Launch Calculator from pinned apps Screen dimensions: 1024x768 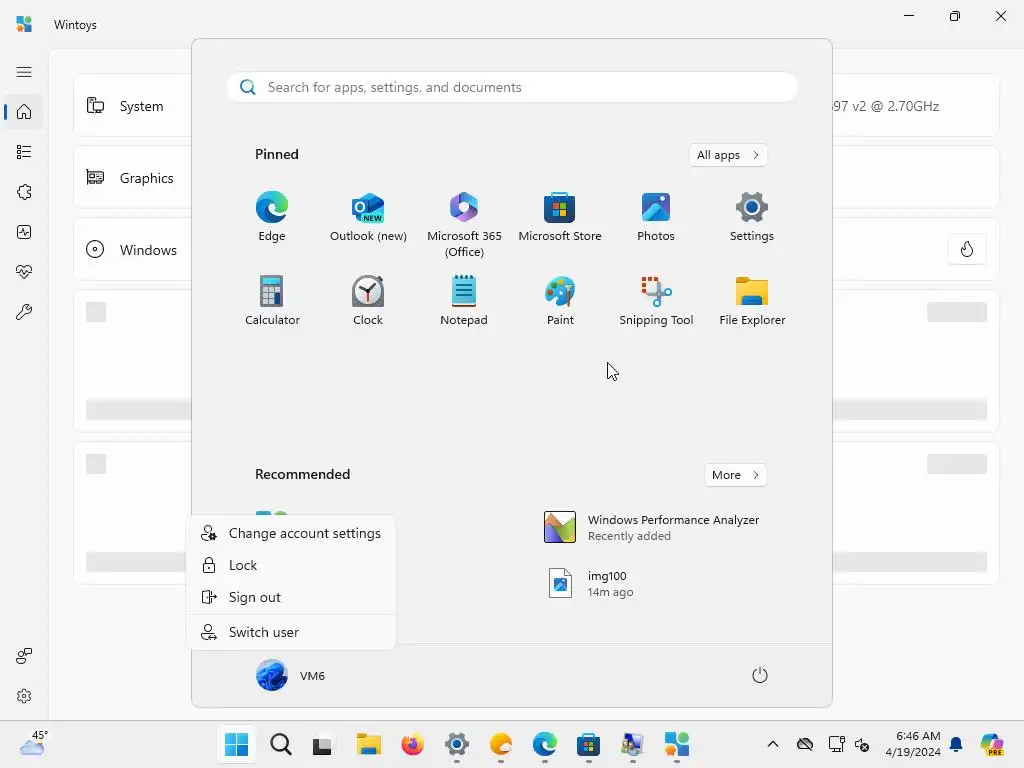(x=272, y=301)
